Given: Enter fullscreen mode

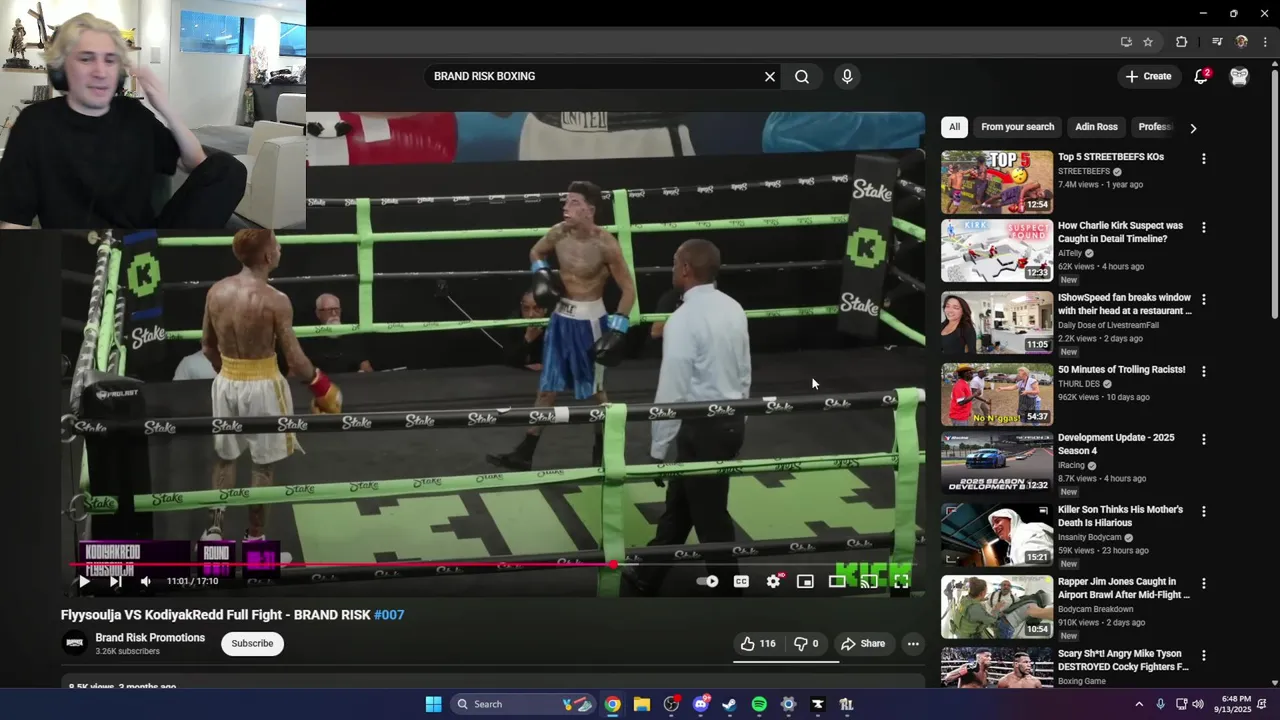Looking at the screenshot, I should (x=901, y=581).
